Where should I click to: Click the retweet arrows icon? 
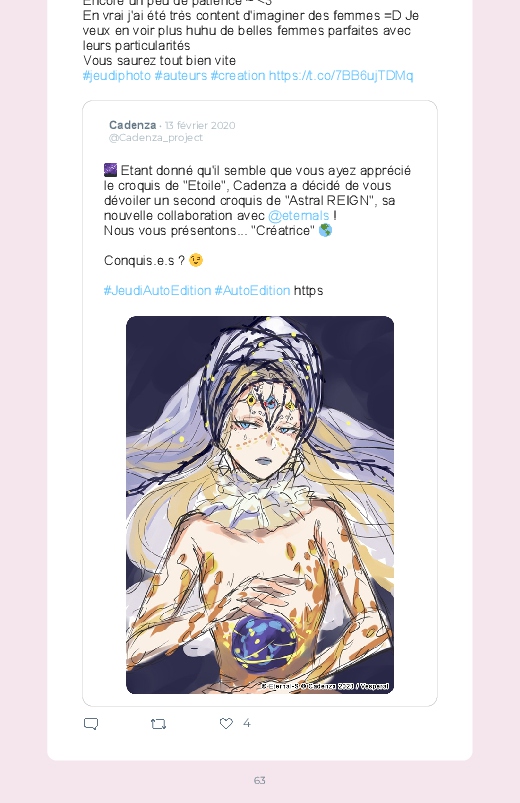158,724
